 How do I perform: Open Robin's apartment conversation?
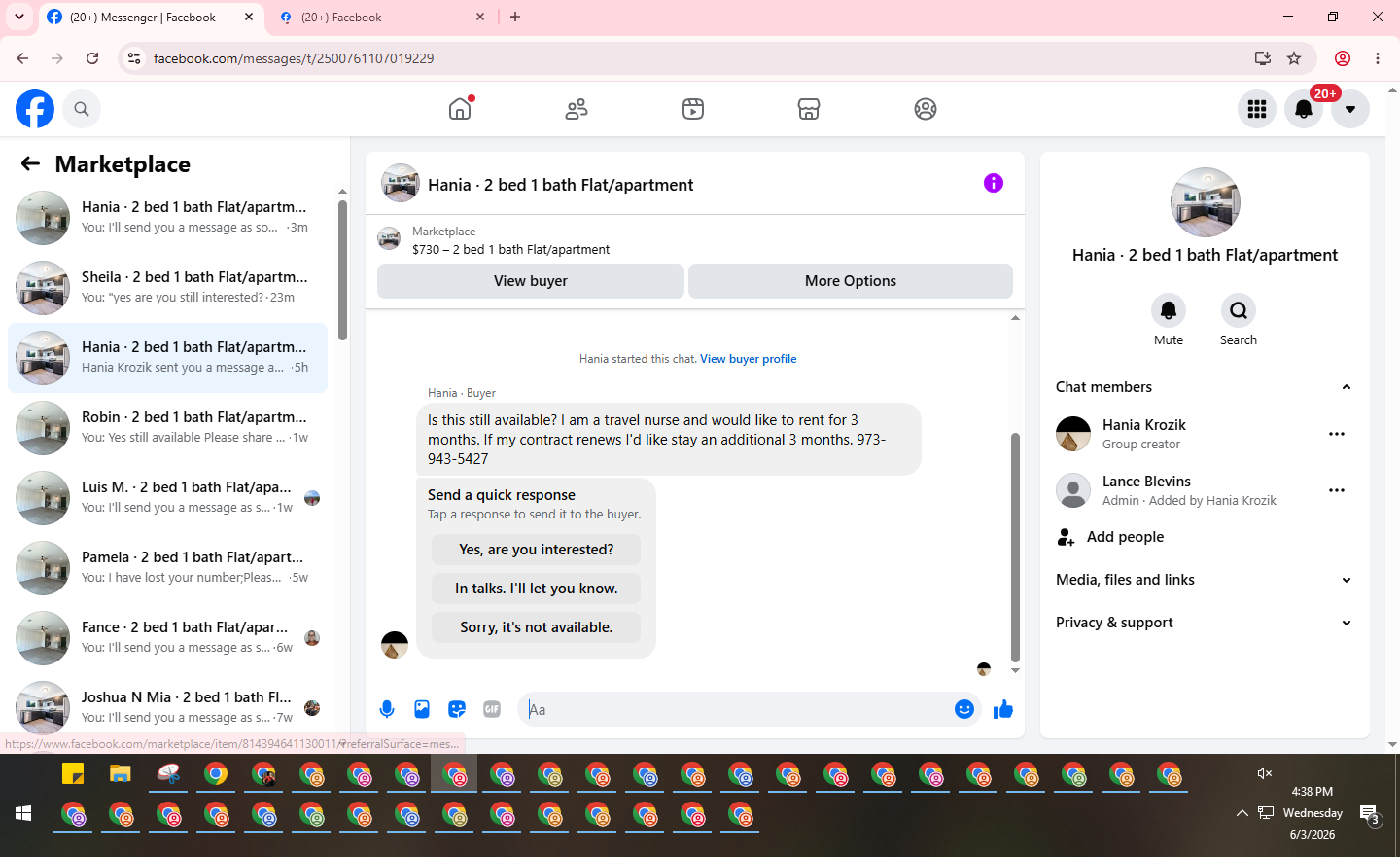point(167,428)
